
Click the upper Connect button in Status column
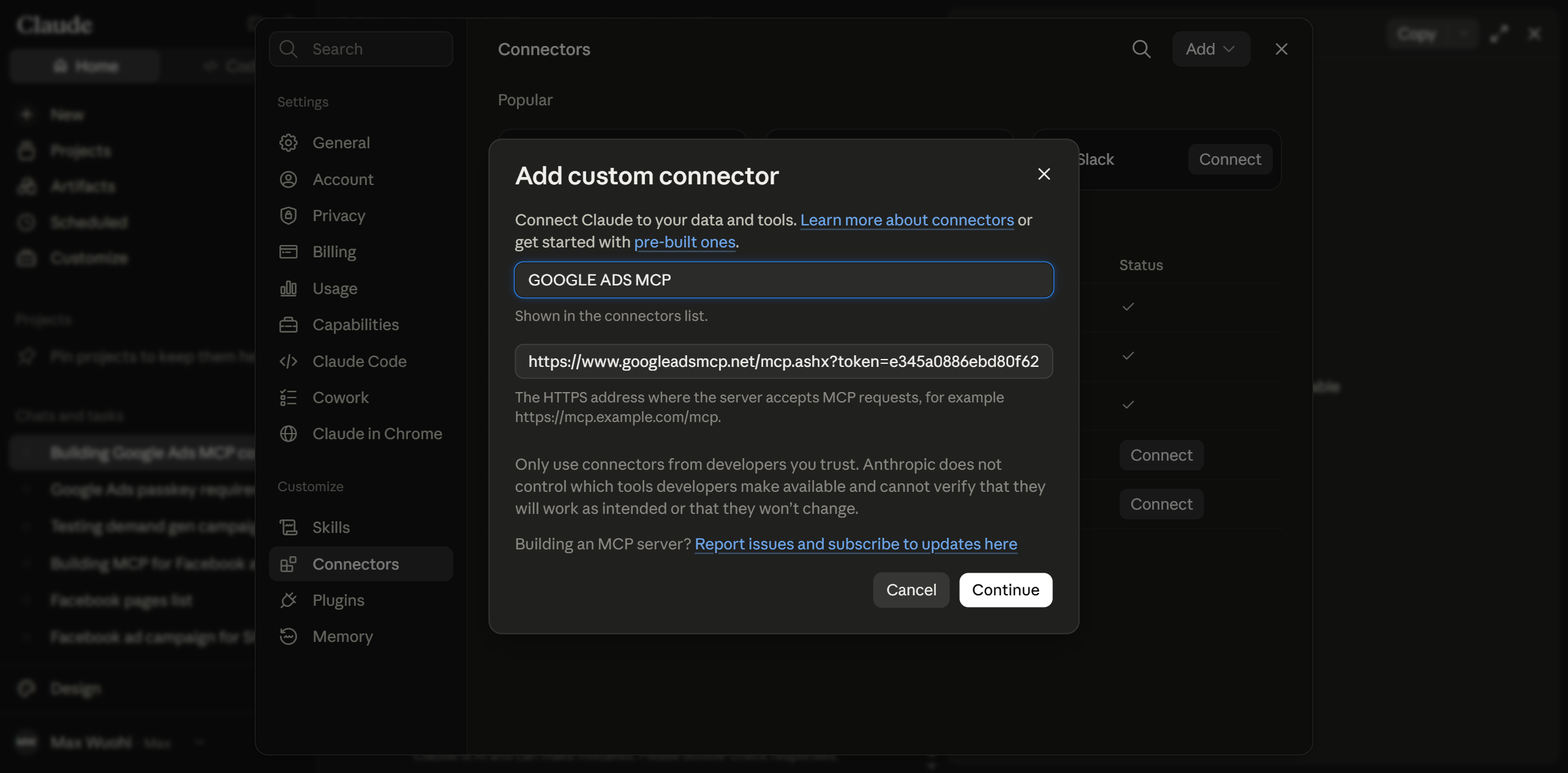[x=1161, y=455]
